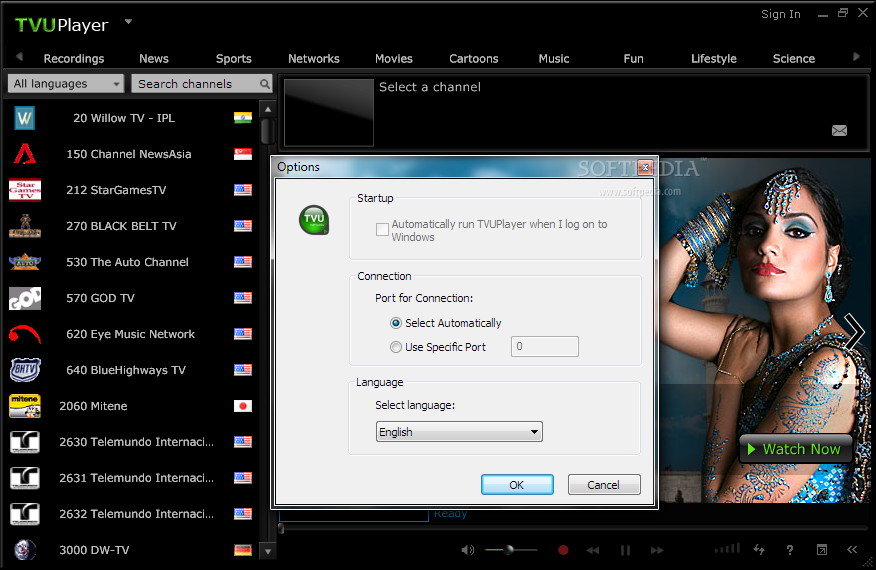
Task: Expand the All languages dropdown
Action: (x=66, y=84)
